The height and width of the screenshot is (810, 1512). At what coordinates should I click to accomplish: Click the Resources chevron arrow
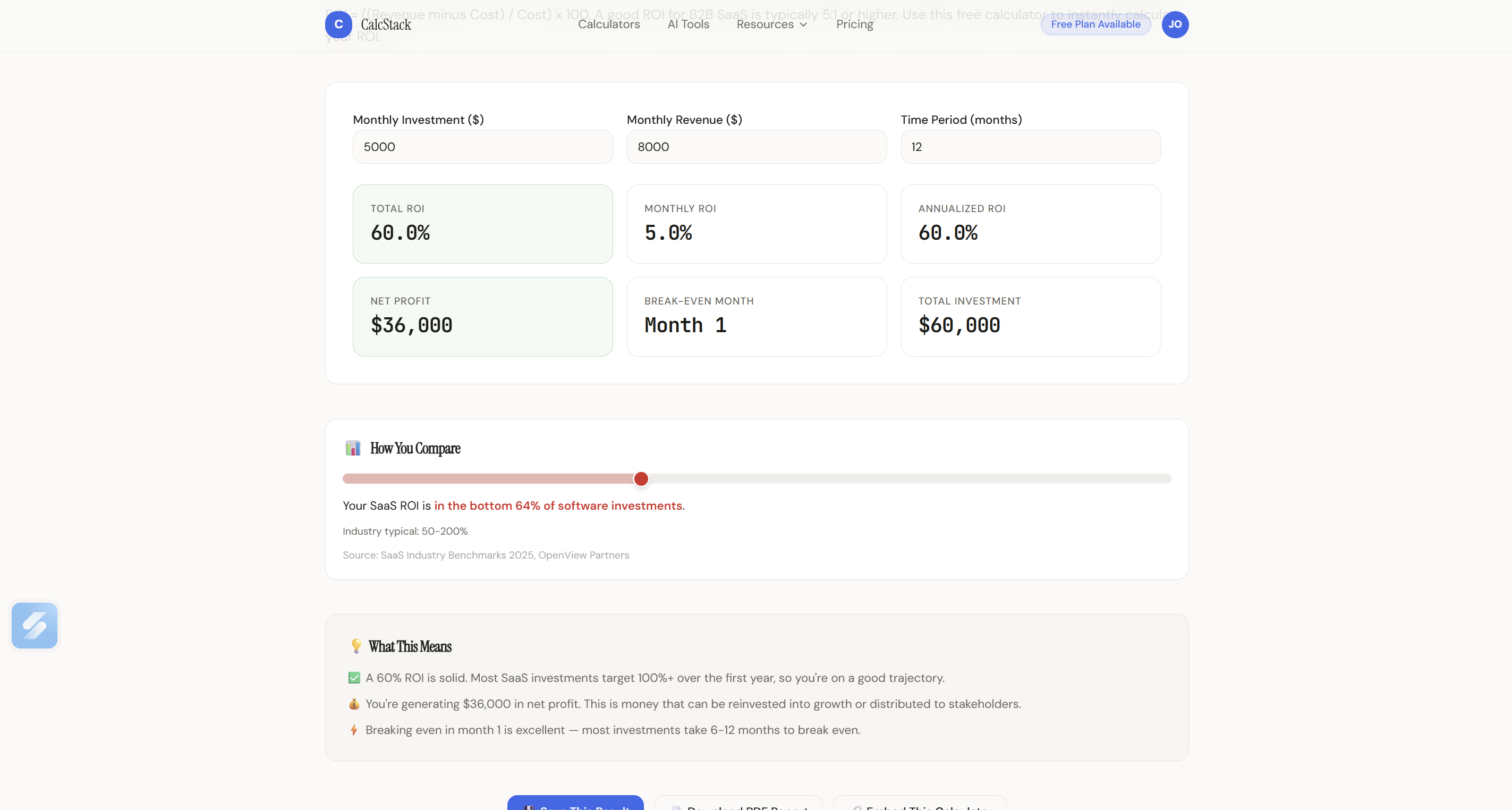[x=803, y=24]
